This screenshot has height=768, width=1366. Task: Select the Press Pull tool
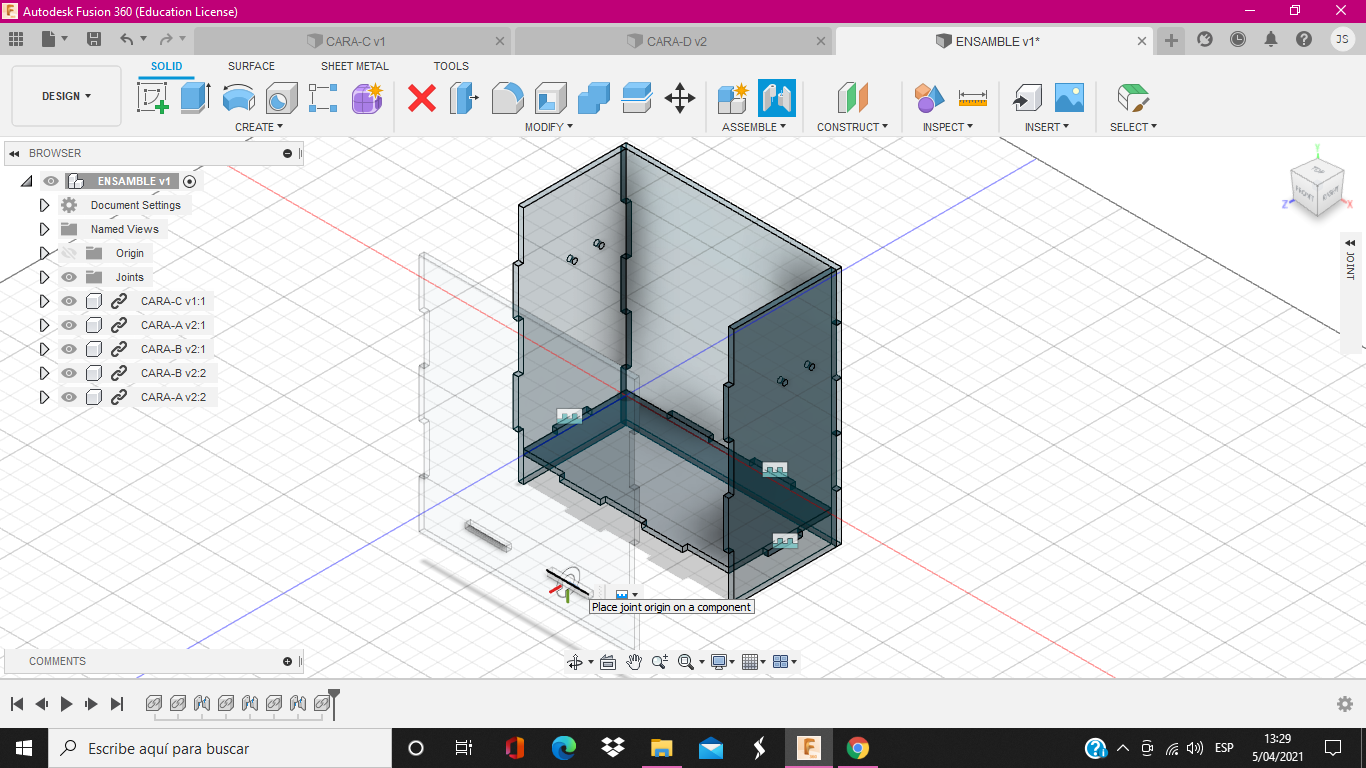[x=464, y=98]
